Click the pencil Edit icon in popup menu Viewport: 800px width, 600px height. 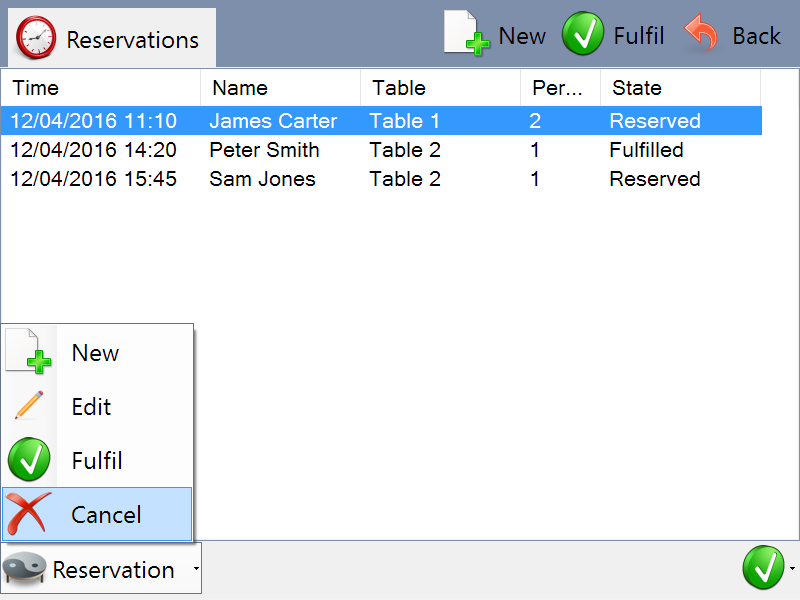point(29,406)
